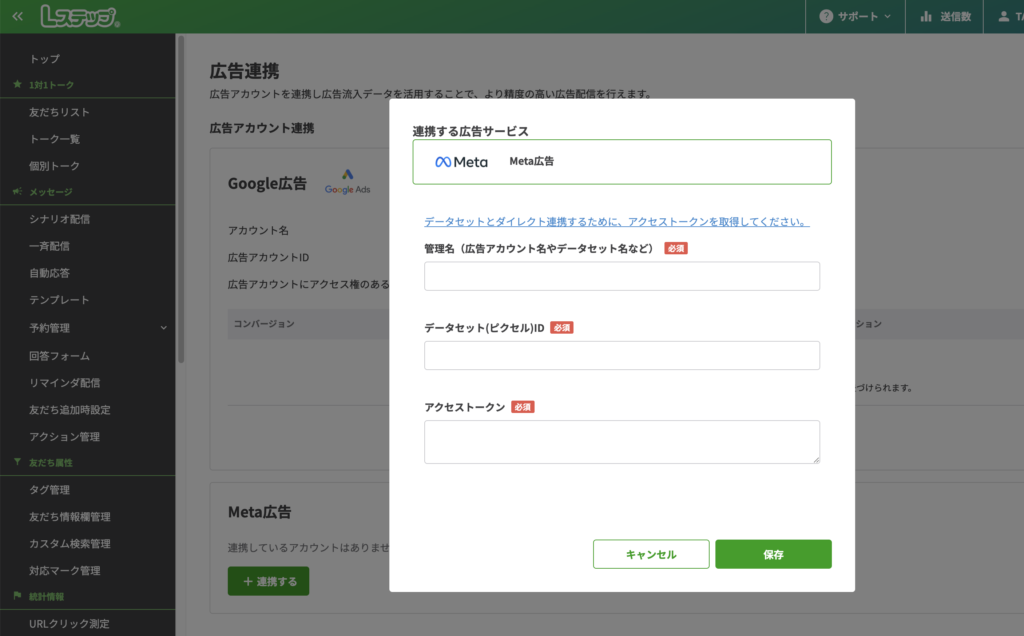The image size is (1024, 636).
Task: Click the キャンセル button
Action: click(651, 554)
